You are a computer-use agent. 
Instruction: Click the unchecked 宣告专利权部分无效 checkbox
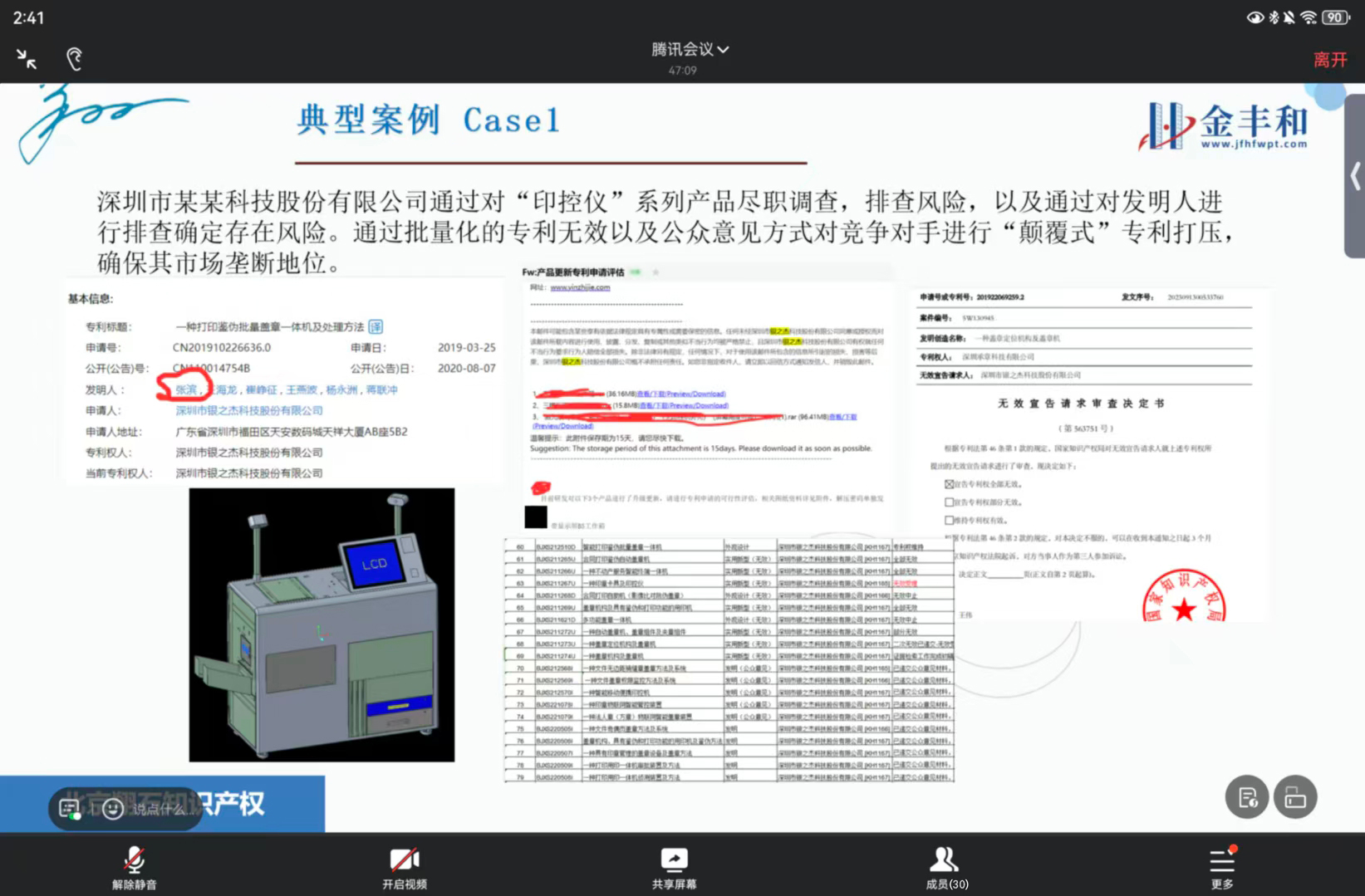click(949, 502)
